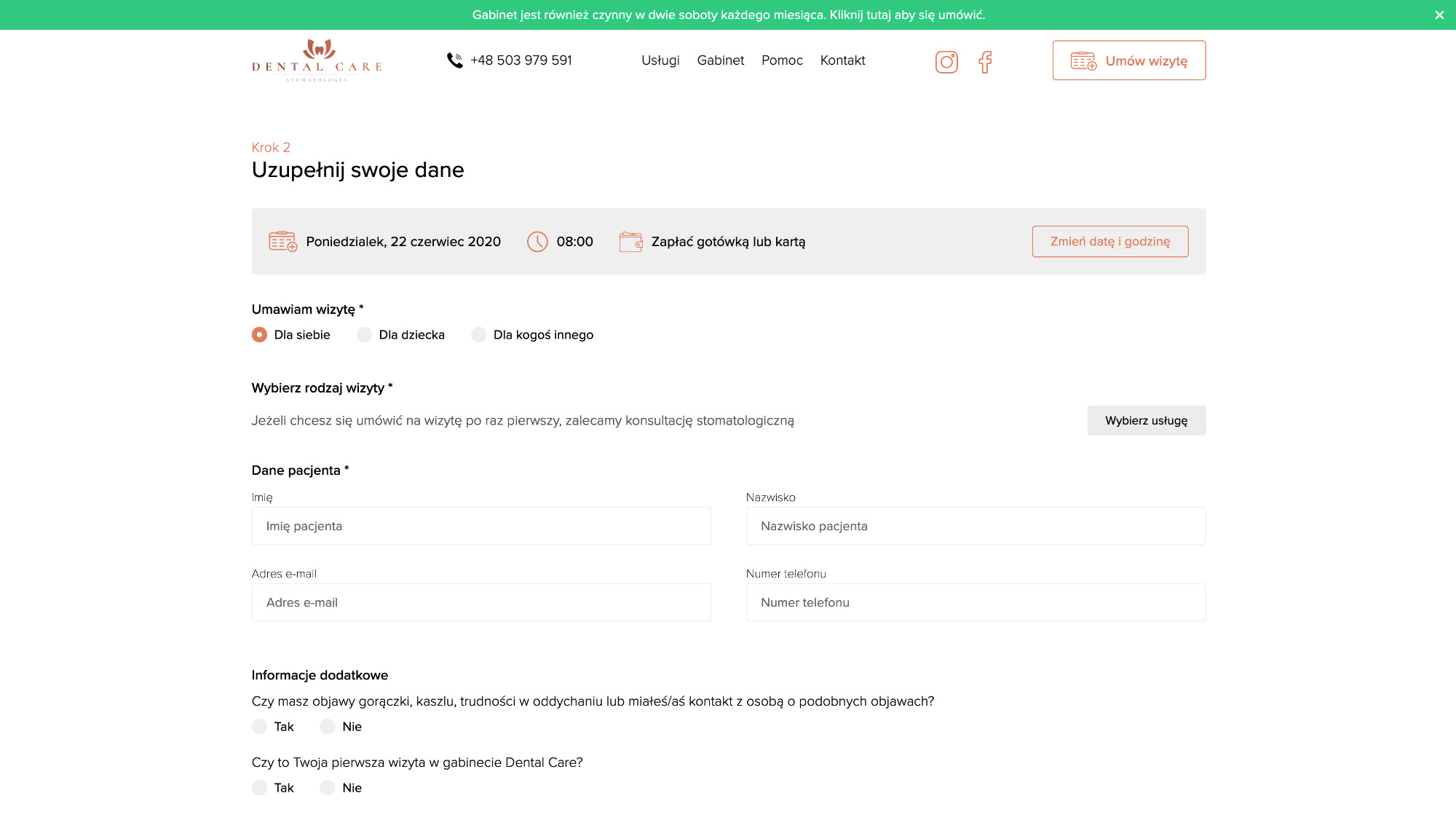Click the Facebook icon in the header
Viewport: 1456px width, 820px height.
986,63
